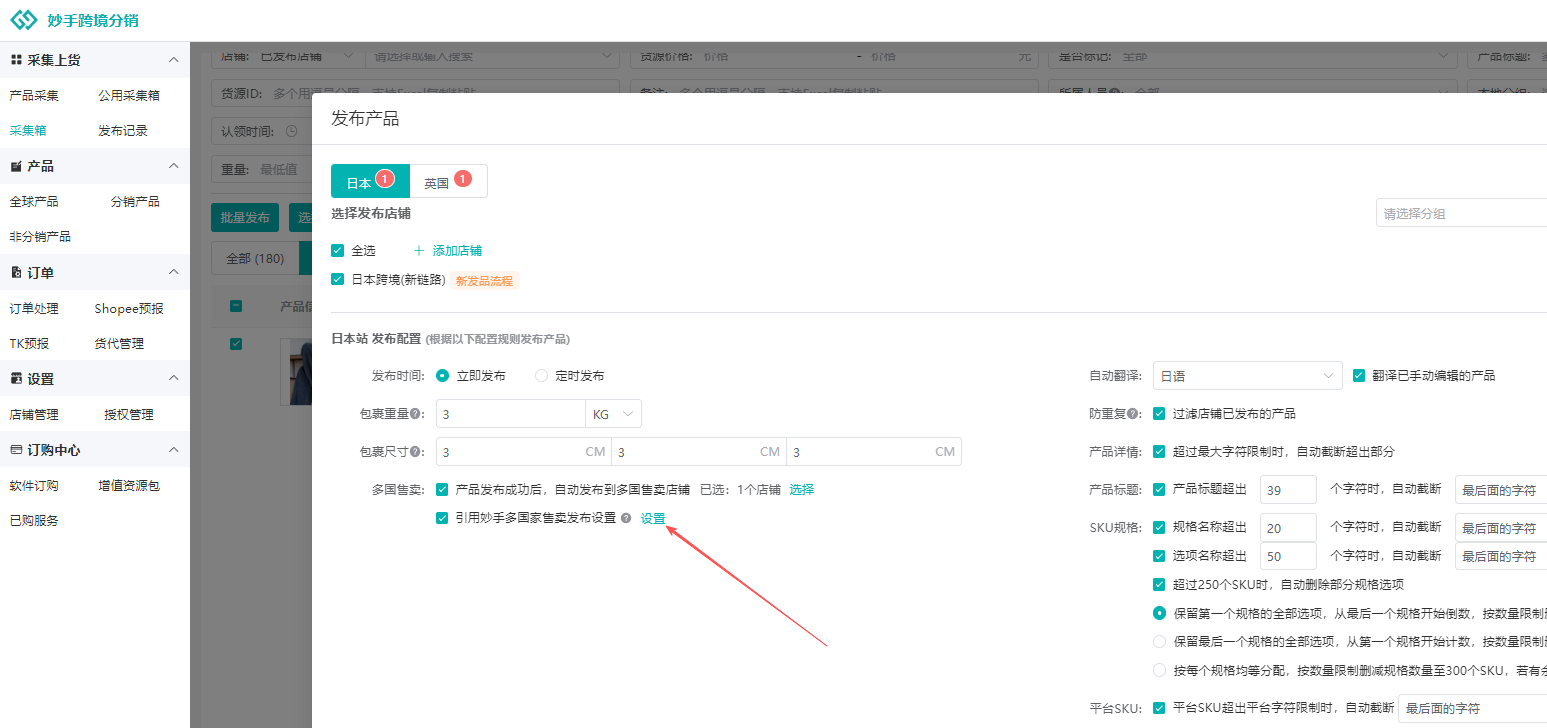Click the 采集上货 grid icon in sidebar
Screen dimensions: 1547x728
[16, 60]
